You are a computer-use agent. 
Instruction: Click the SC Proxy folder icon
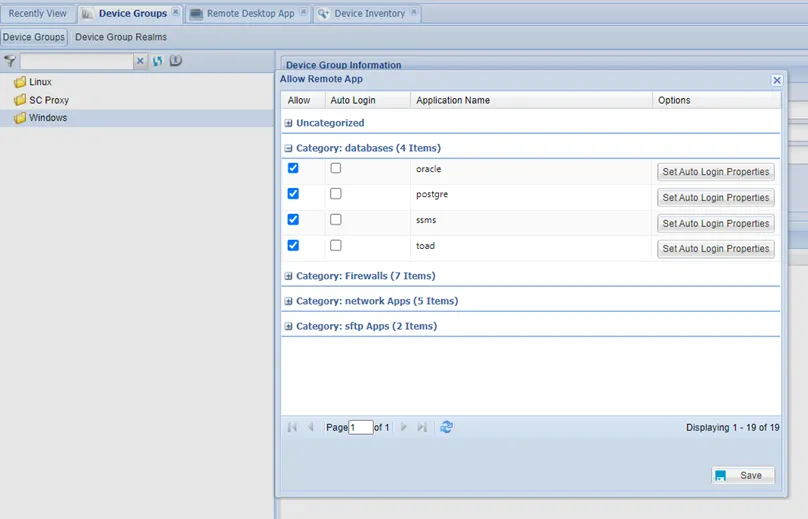20,100
